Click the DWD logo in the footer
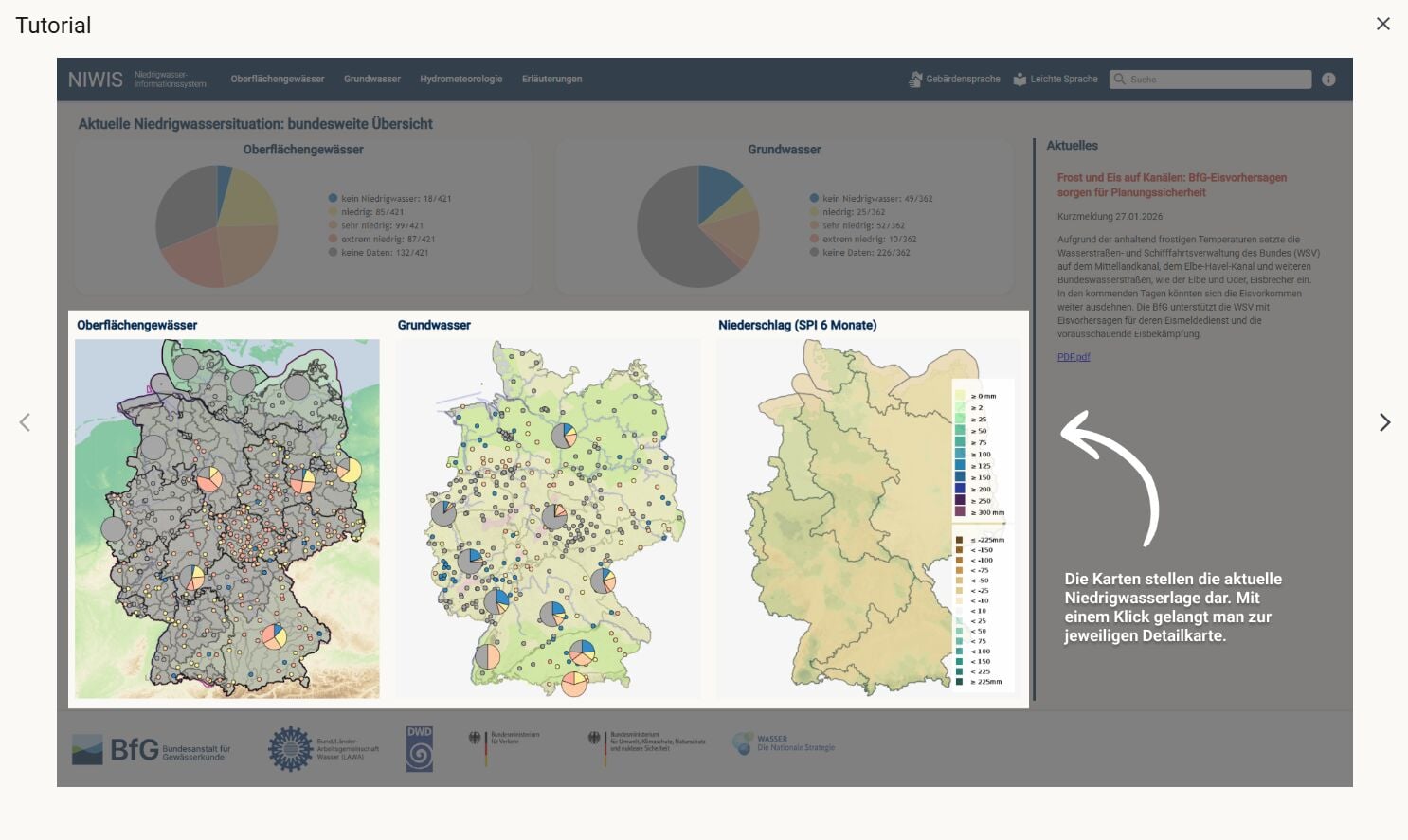The image size is (1408, 840). point(419,748)
